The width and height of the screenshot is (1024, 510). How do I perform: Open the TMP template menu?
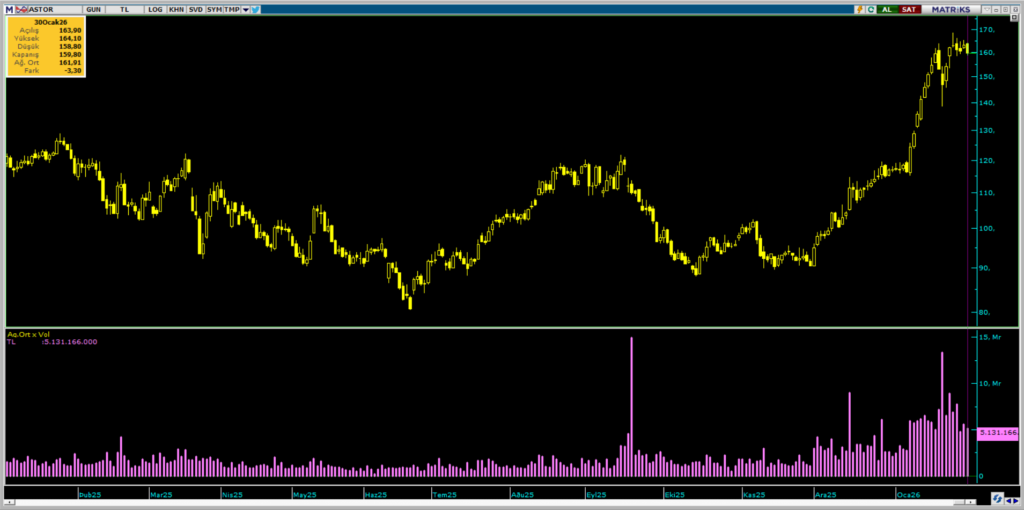(x=232, y=9)
